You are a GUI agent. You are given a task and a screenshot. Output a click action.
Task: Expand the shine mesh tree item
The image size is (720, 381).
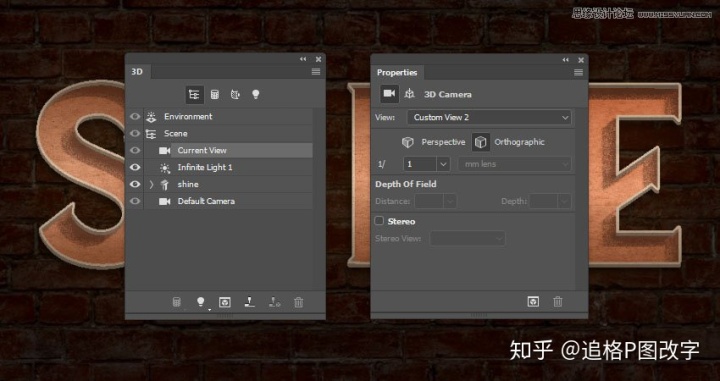pos(151,185)
